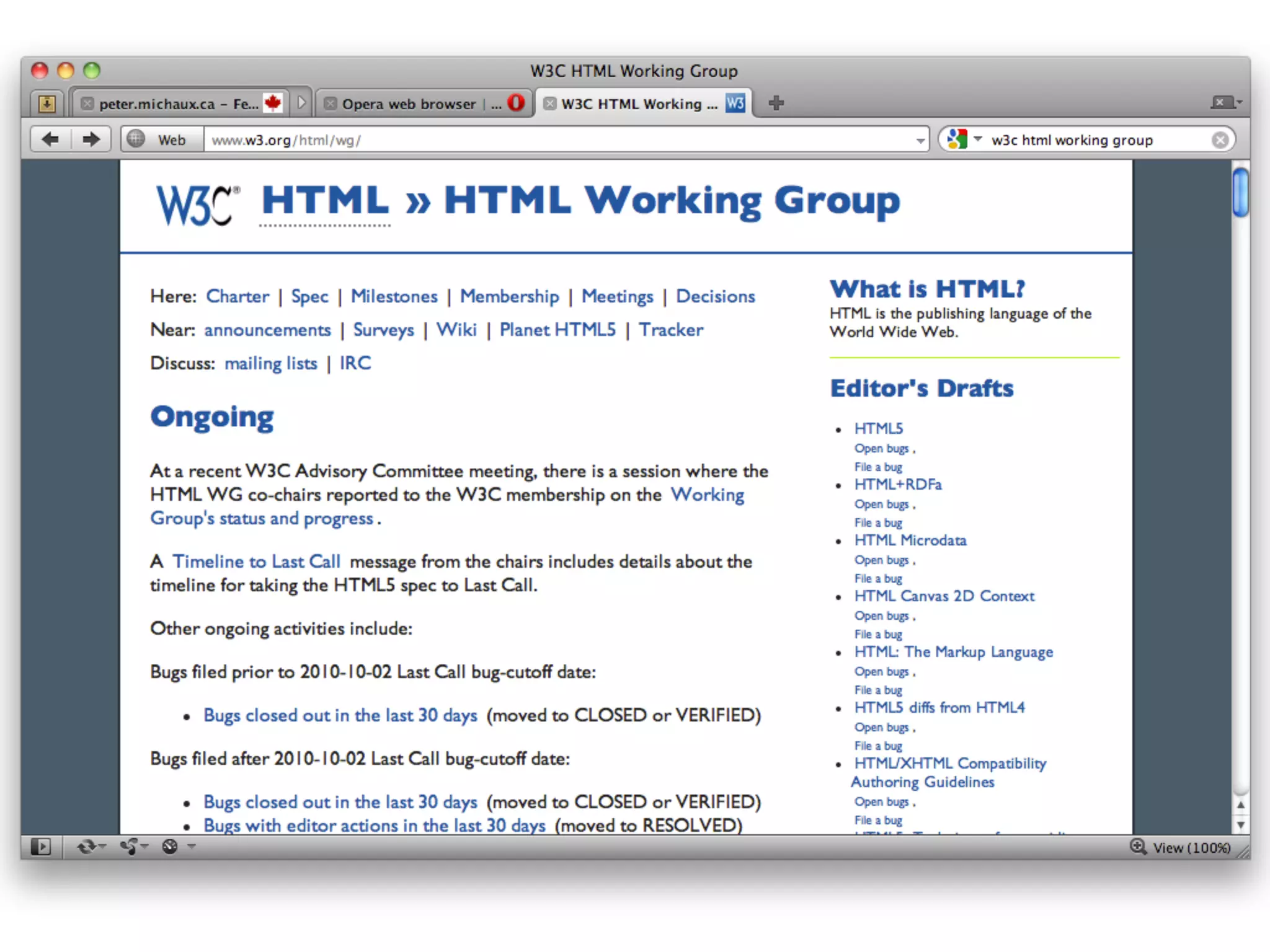The width and height of the screenshot is (1270, 952).
Task: Close the W3C HTML Working tab
Action: [x=549, y=104]
